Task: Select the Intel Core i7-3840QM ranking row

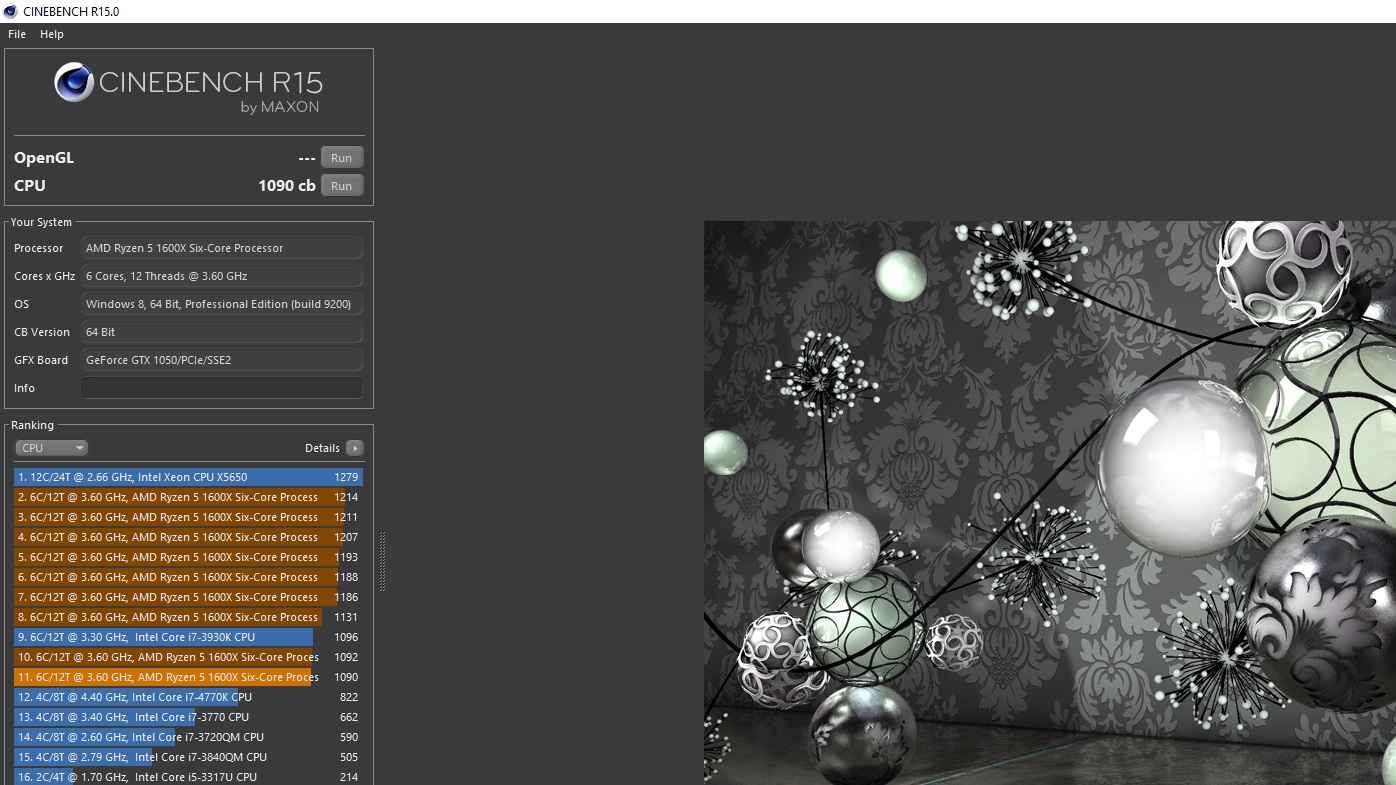Action: (188, 757)
